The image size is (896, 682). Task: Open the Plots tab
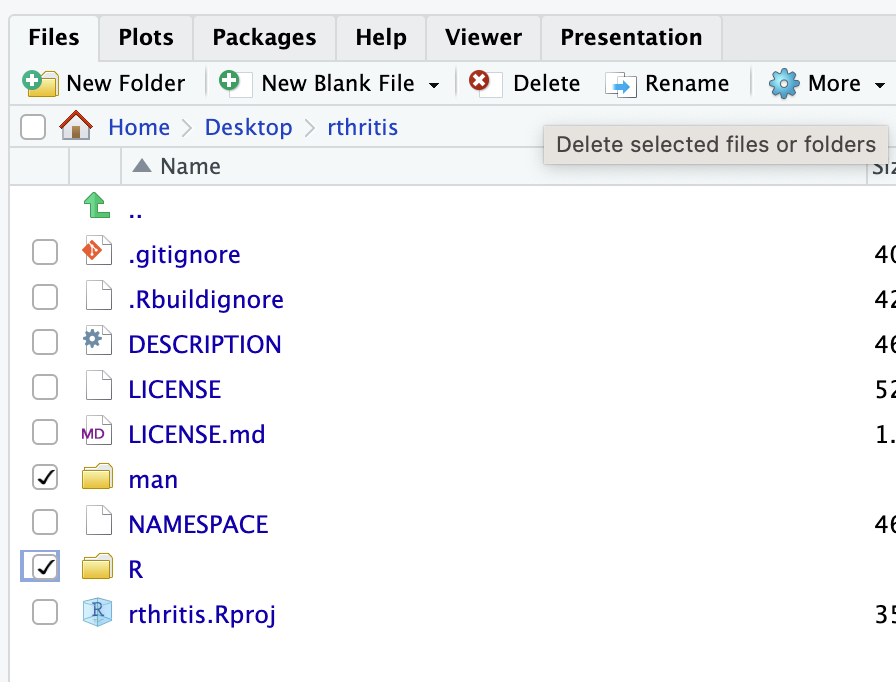pyautogui.click(x=144, y=38)
